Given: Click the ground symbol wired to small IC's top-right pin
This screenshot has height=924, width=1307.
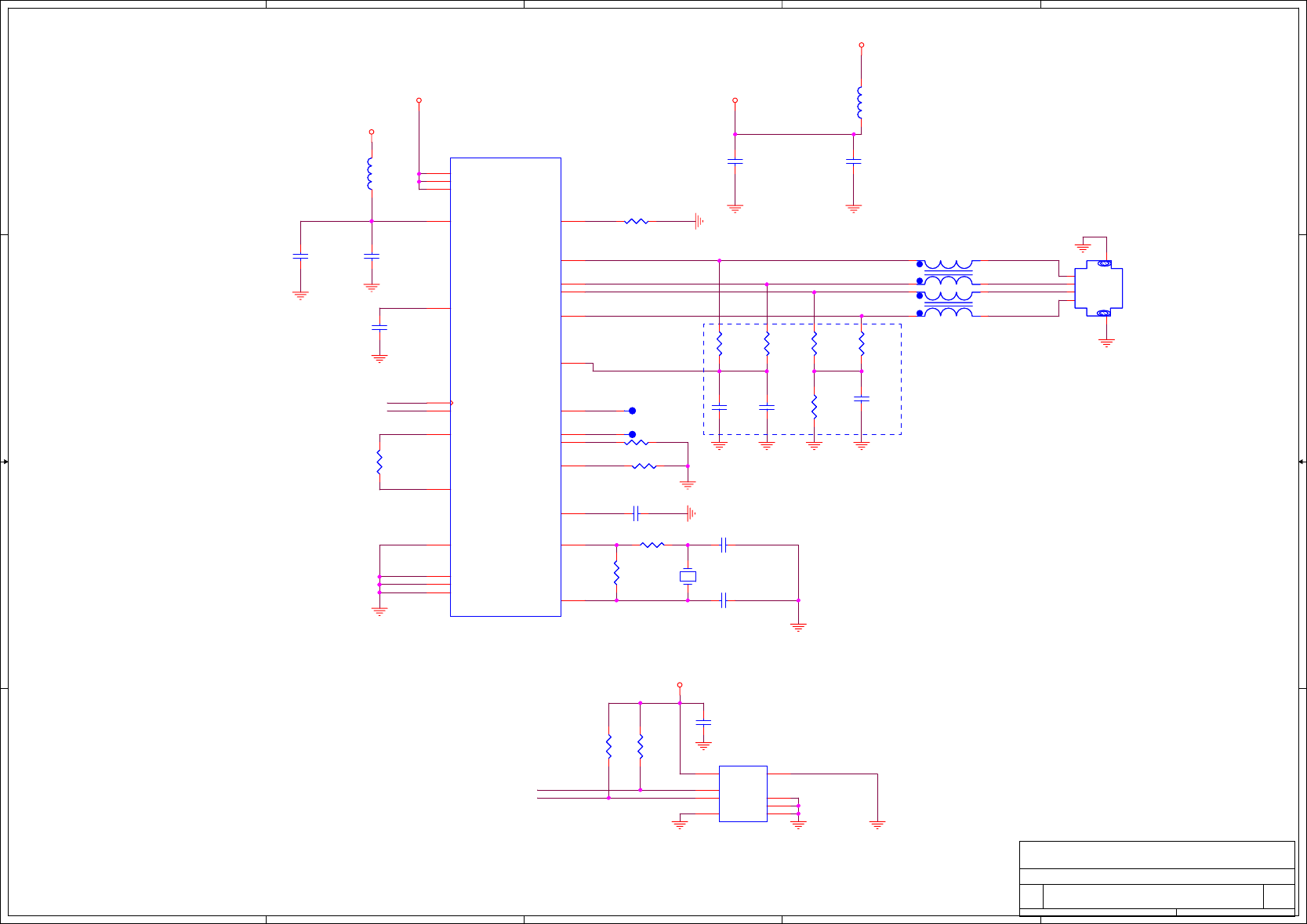Looking at the screenshot, I should pyautogui.click(x=877, y=824).
